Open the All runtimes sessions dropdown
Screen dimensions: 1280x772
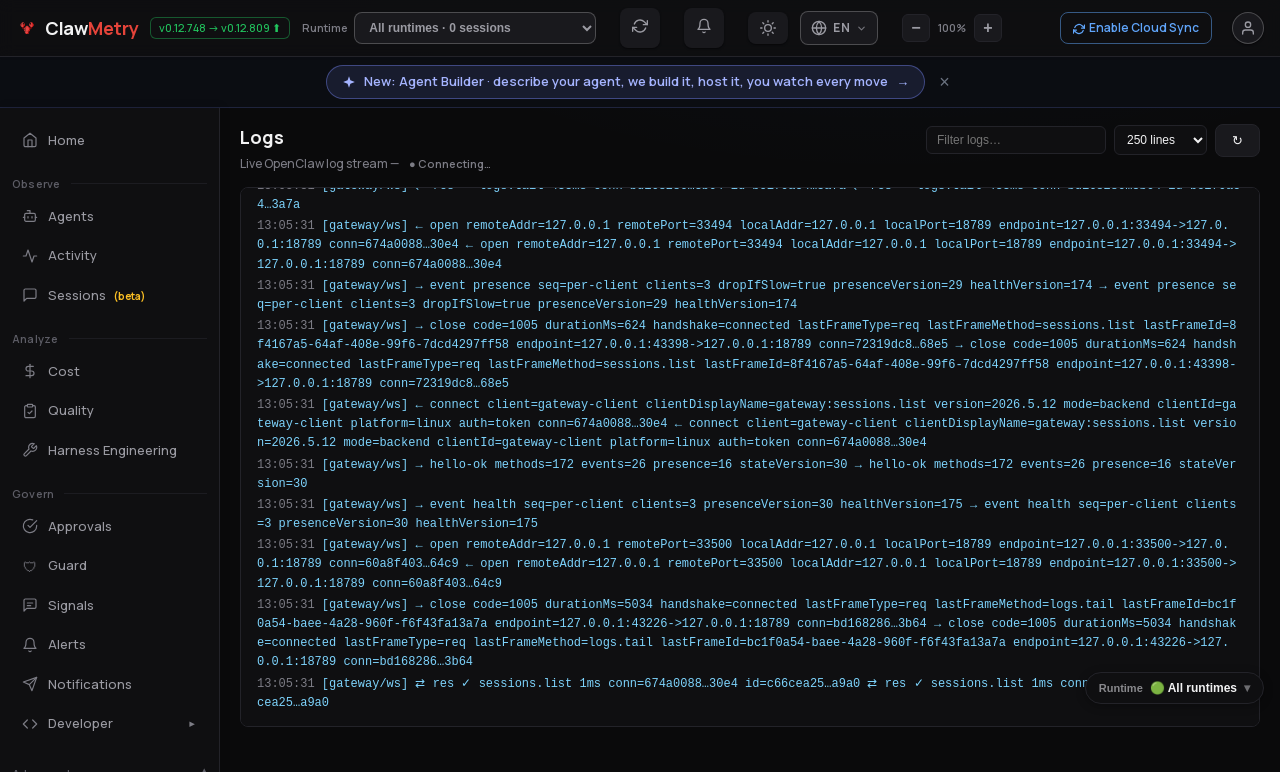coord(475,28)
